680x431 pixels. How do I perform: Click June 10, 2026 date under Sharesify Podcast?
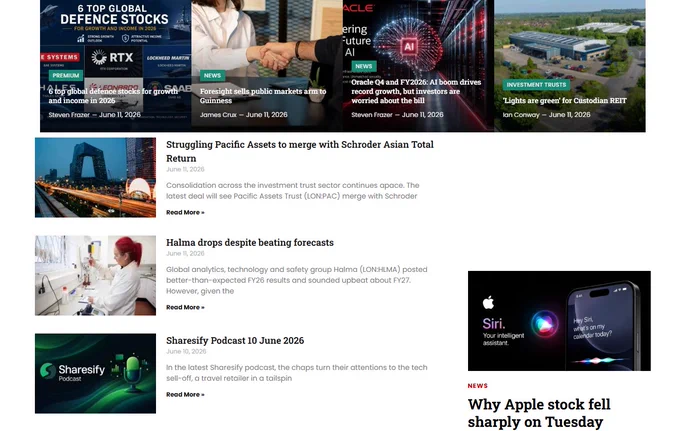[x=186, y=352]
